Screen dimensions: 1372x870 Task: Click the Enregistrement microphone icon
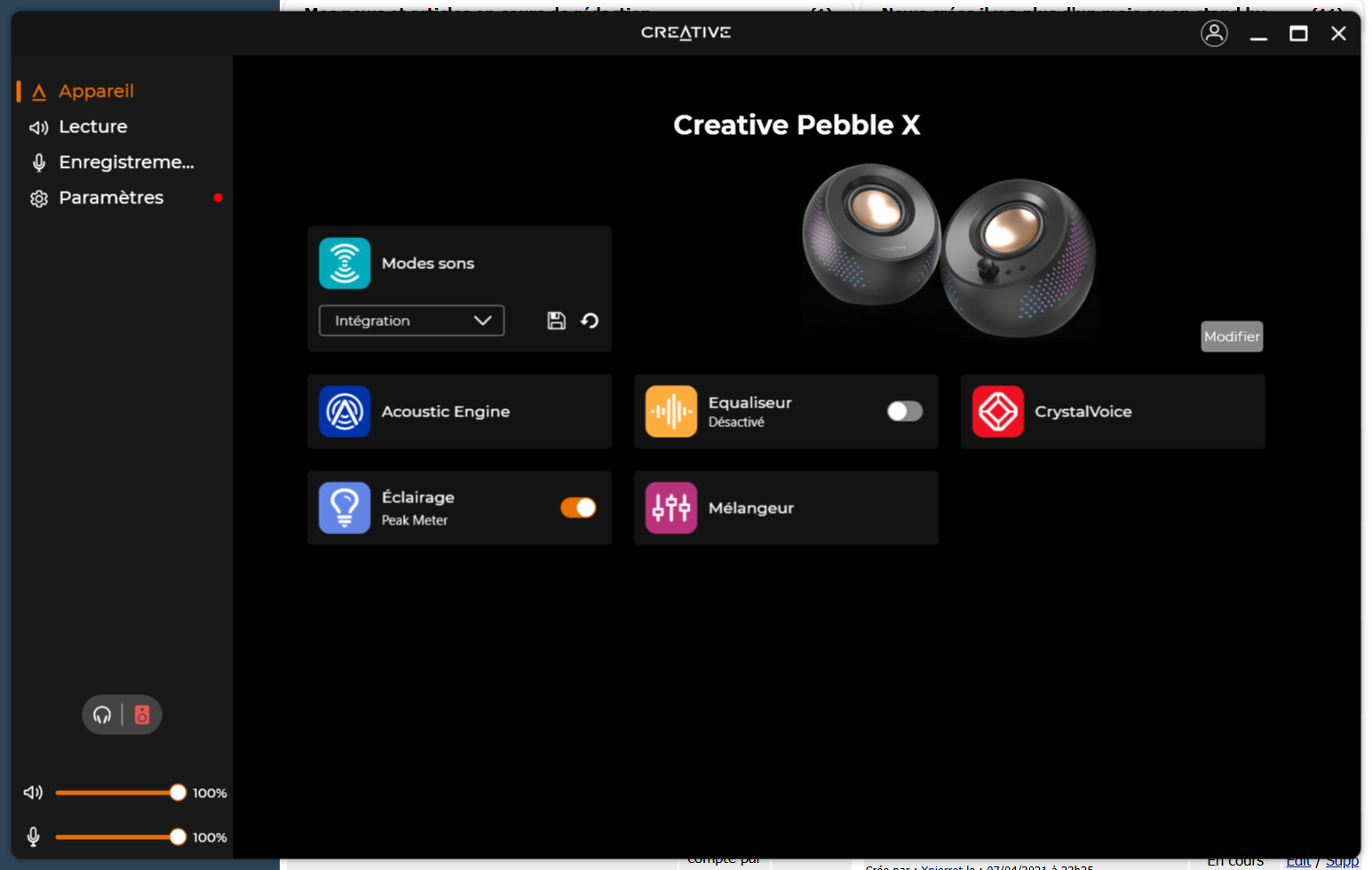point(38,162)
